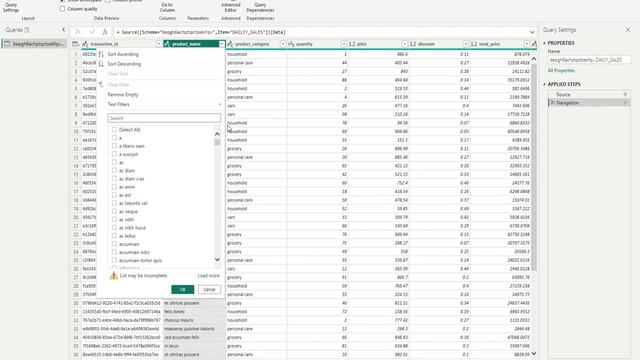This screenshot has height=360, width=640.
Task: Open transaction_id column filter dropdown
Action: pos(159,44)
